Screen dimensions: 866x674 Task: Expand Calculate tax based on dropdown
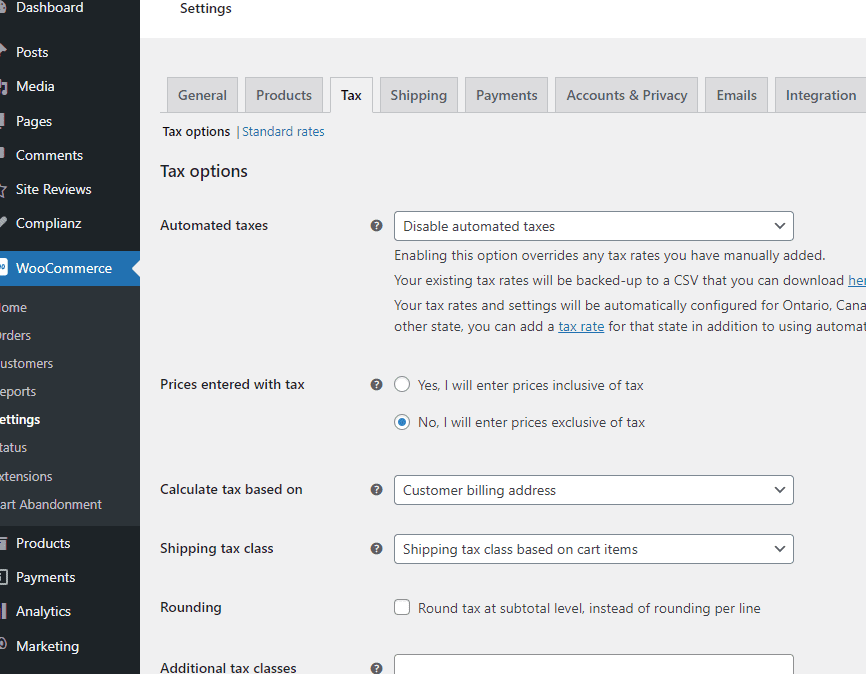593,490
